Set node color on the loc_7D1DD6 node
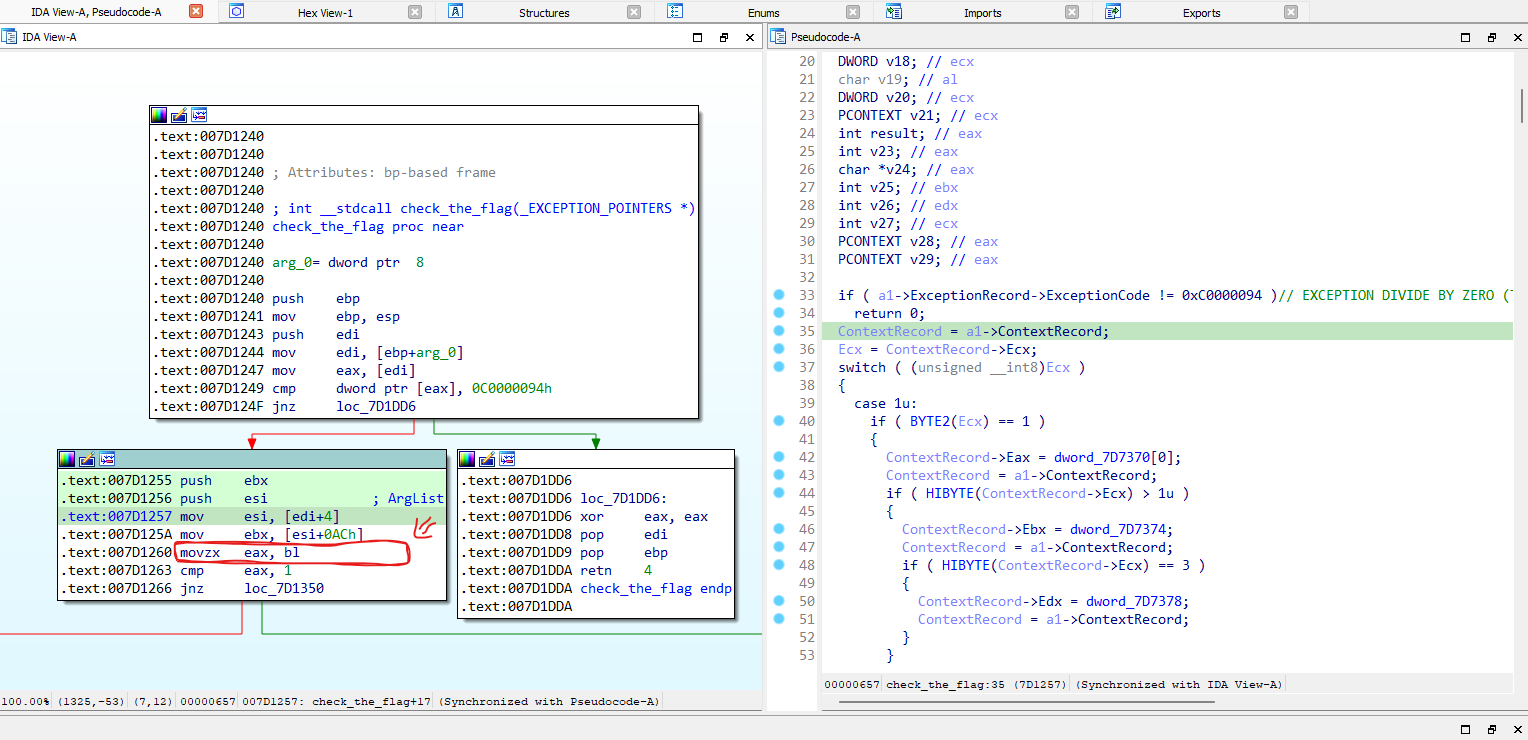The image size is (1528, 740). [x=467, y=459]
